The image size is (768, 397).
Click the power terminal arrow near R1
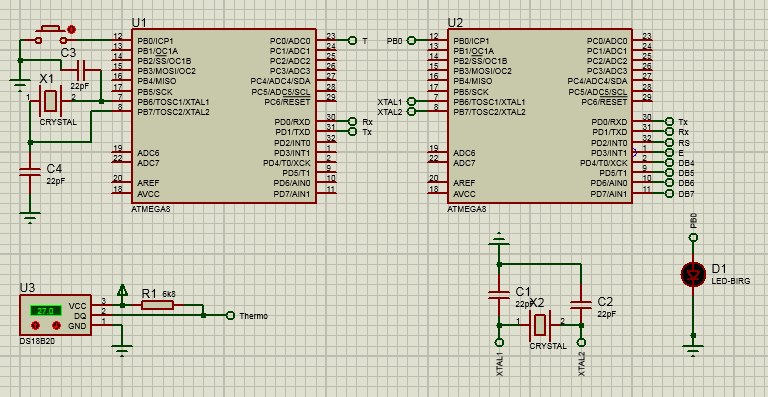(x=122, y=290)
